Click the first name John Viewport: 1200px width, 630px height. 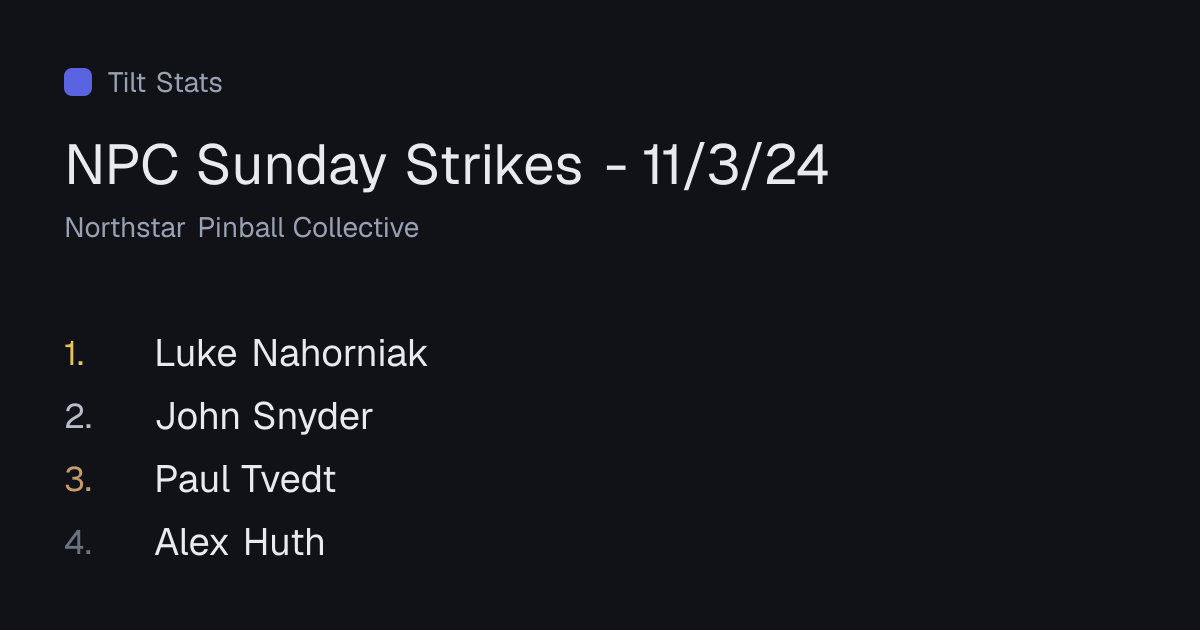click(x=197, y=416)
